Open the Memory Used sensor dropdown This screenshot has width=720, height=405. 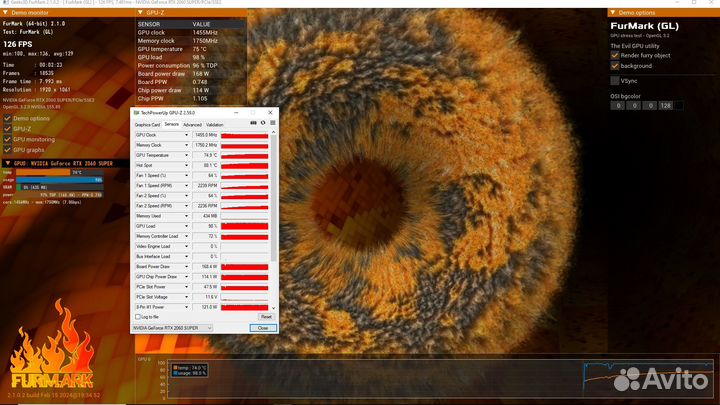[186, 216]
